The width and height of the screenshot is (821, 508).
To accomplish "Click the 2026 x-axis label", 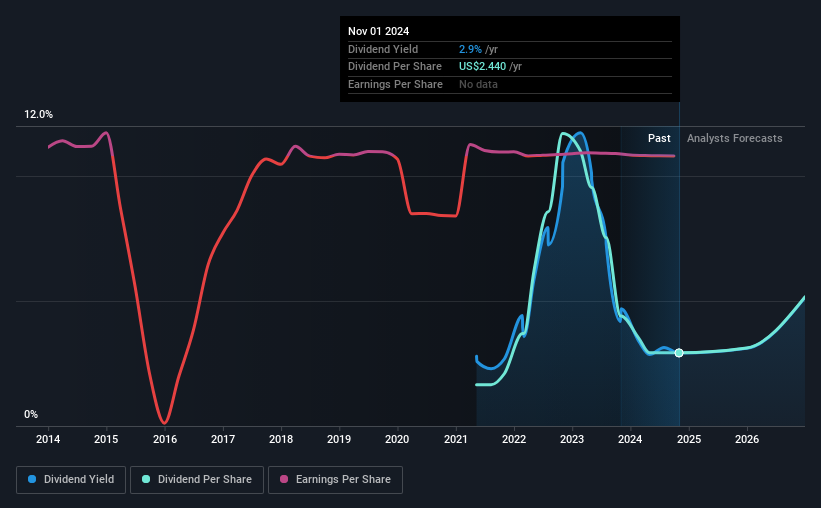I will pos(747,439).
